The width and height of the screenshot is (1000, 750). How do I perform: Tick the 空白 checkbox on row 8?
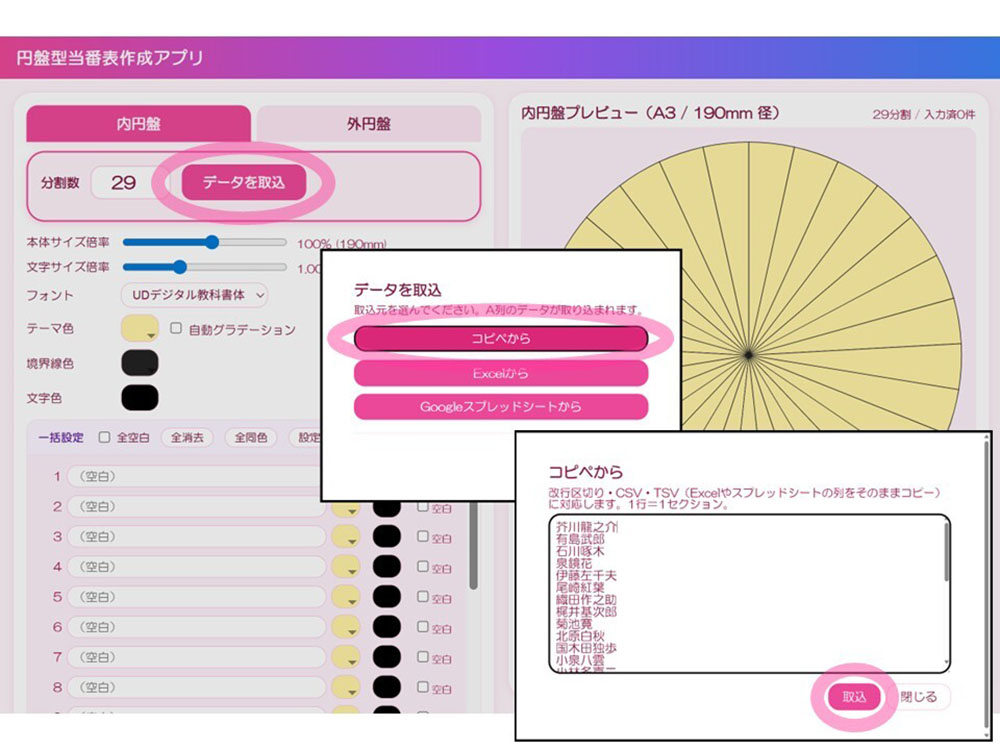click(x=423, y=686)
